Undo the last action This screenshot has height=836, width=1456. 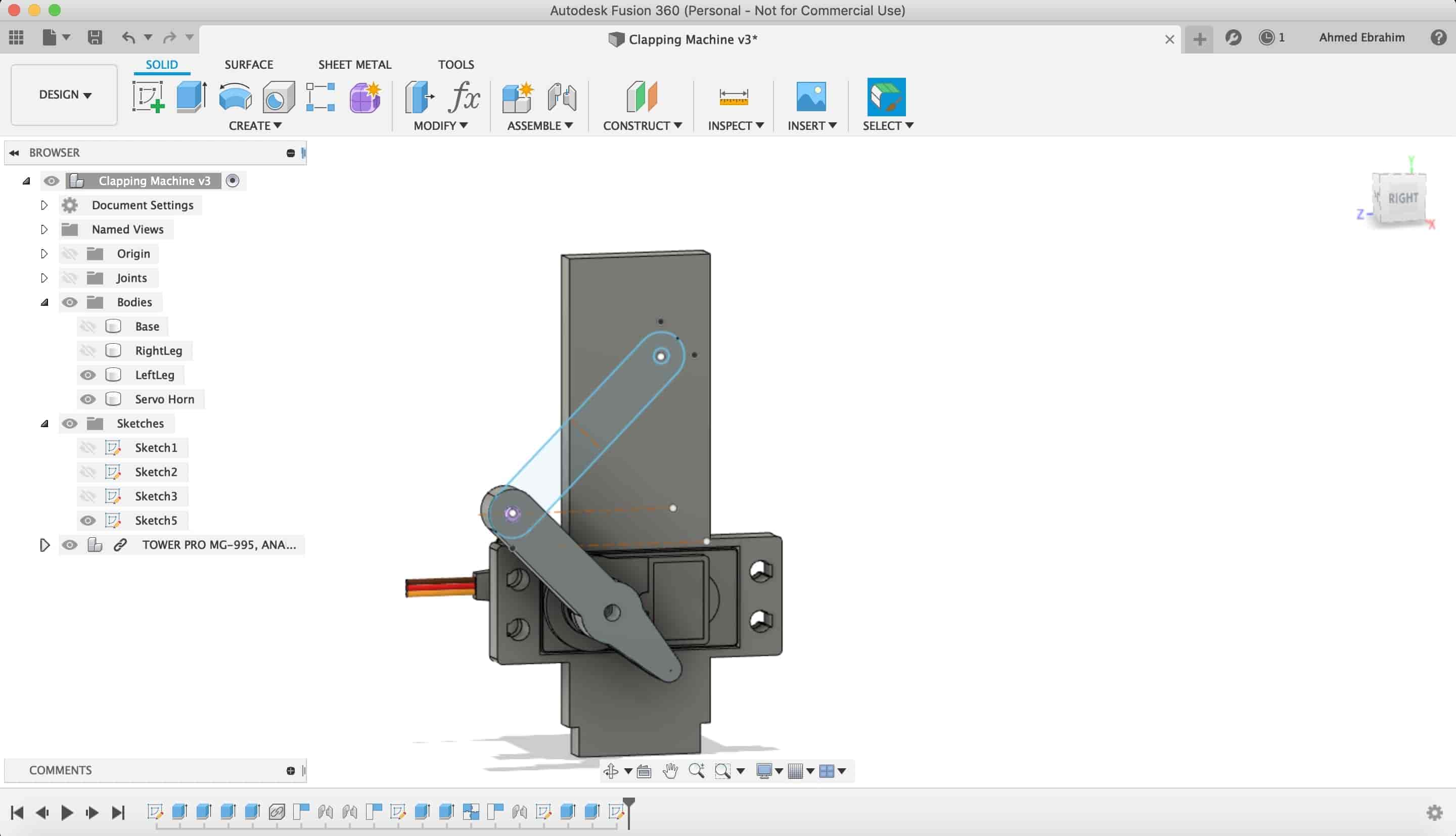[x=128, y=38]
